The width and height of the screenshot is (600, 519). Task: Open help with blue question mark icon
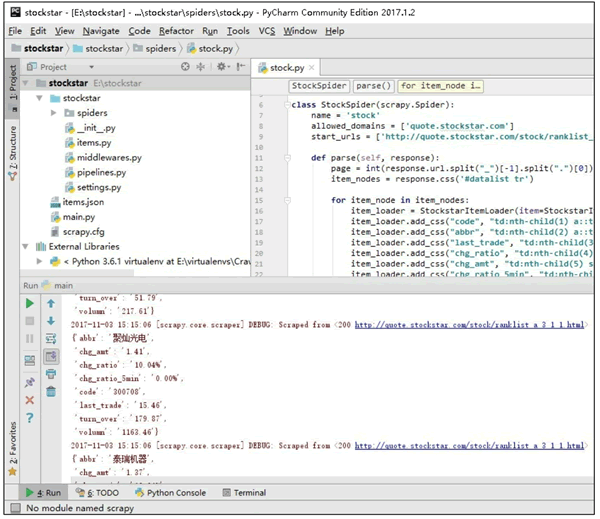pyautogui.click(x=29, y=418)
